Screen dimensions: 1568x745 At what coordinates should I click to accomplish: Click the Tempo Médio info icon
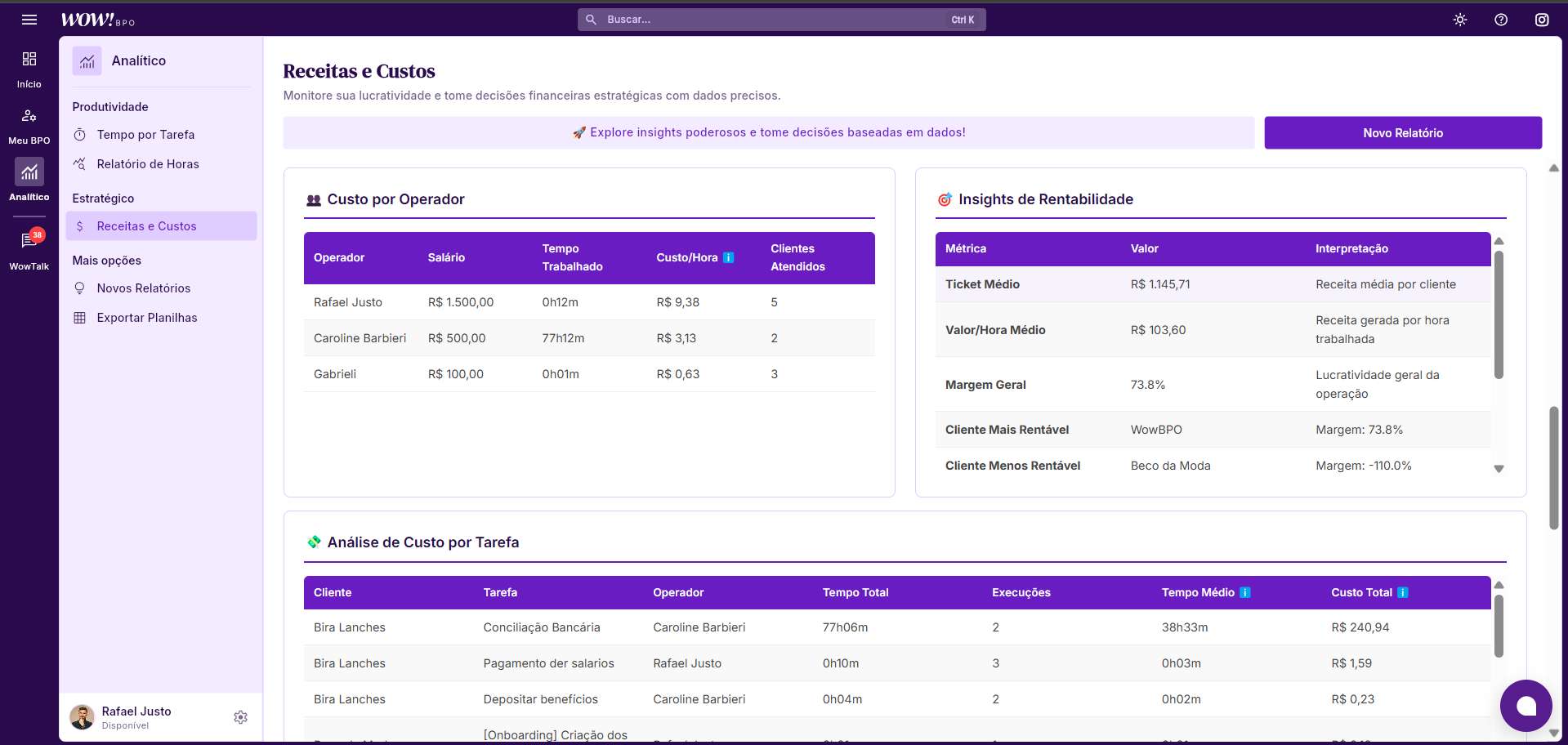click(1245, 593)
